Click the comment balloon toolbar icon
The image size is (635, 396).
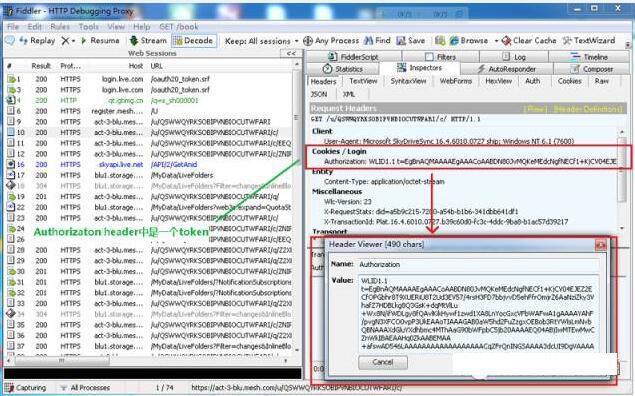pyautogui.click(x=10, y=40)
